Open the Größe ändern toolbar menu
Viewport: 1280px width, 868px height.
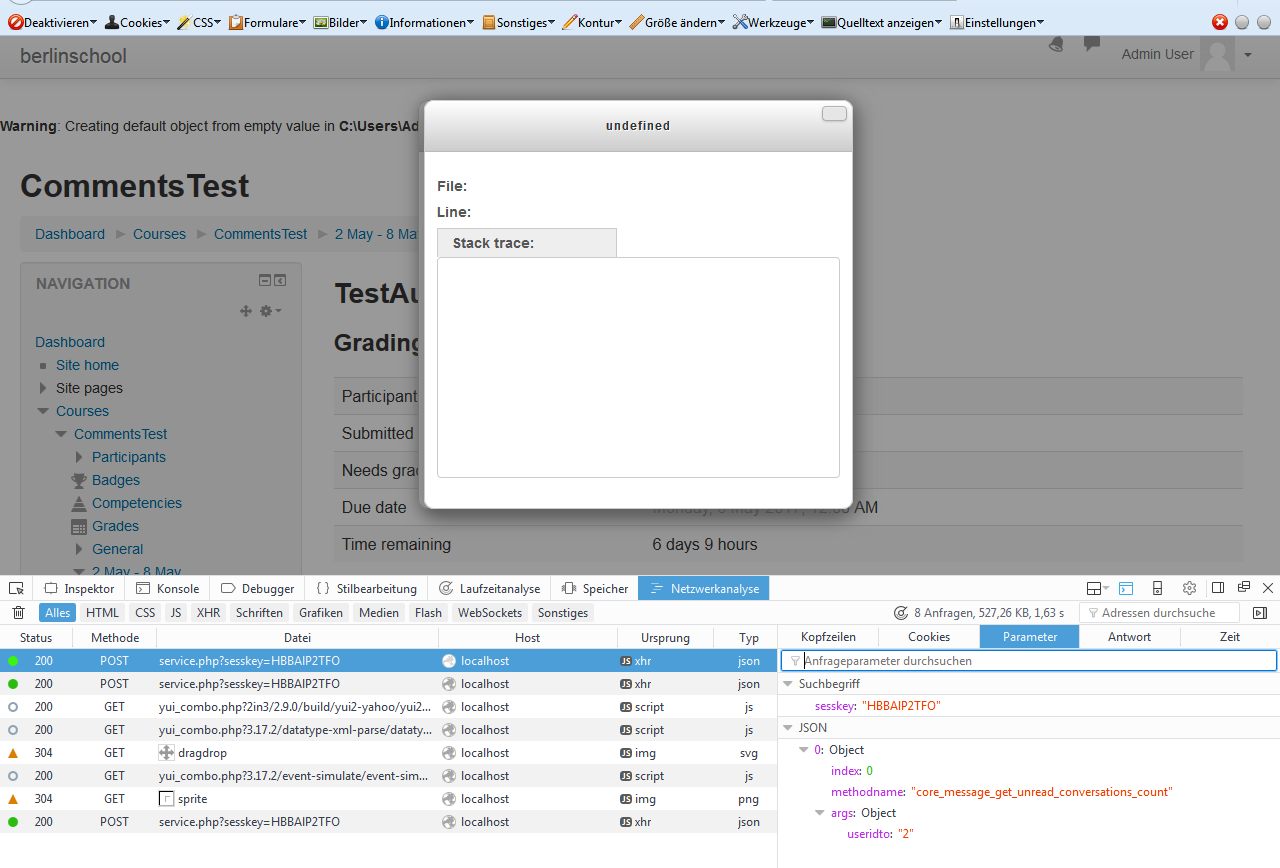click(678, 22)
